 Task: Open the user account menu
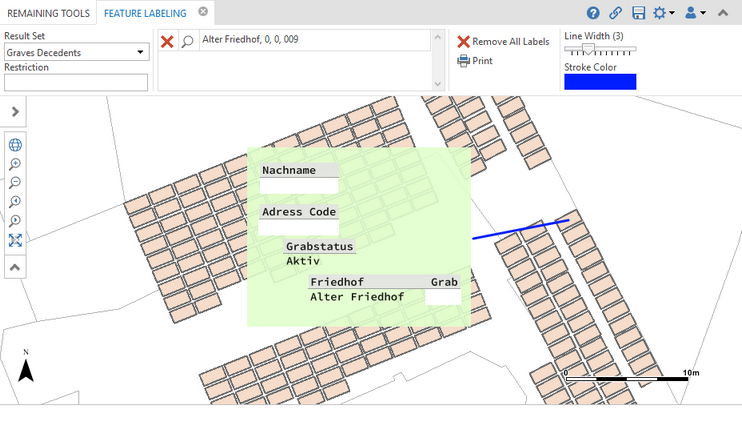[x=695, y=13]
